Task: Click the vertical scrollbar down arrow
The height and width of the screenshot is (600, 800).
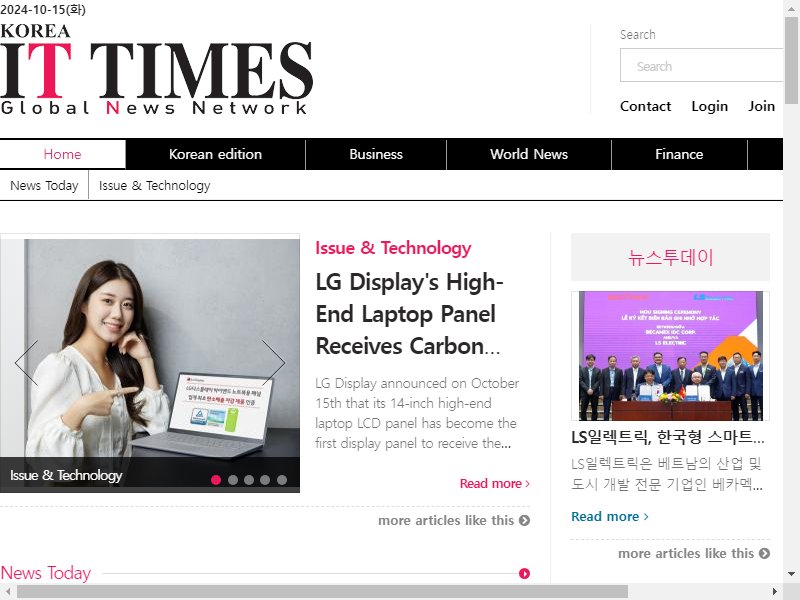Action: coord(791,574)
